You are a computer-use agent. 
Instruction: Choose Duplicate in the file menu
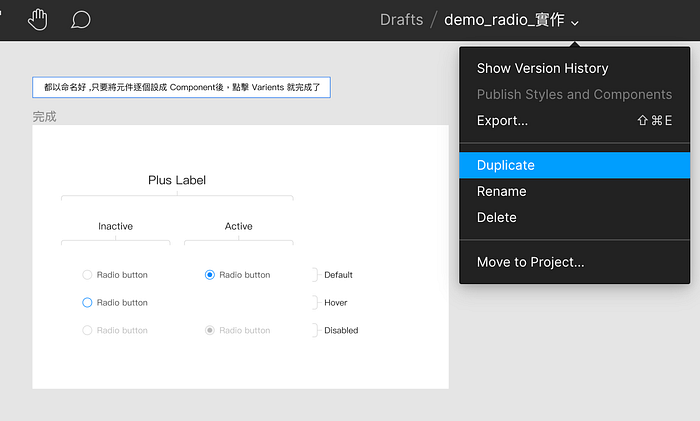[x=575, y=165]
